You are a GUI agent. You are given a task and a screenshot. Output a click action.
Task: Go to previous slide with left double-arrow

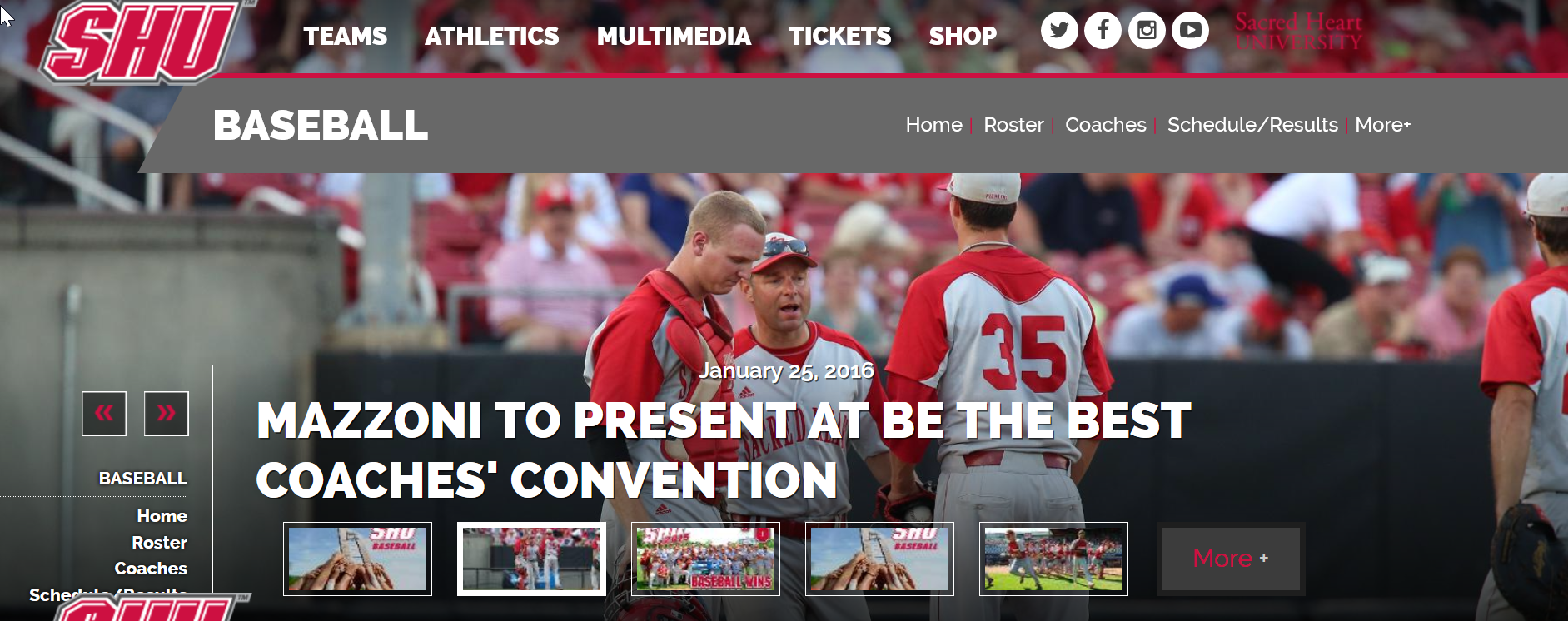pyautogui.click(x=104, y=414)
